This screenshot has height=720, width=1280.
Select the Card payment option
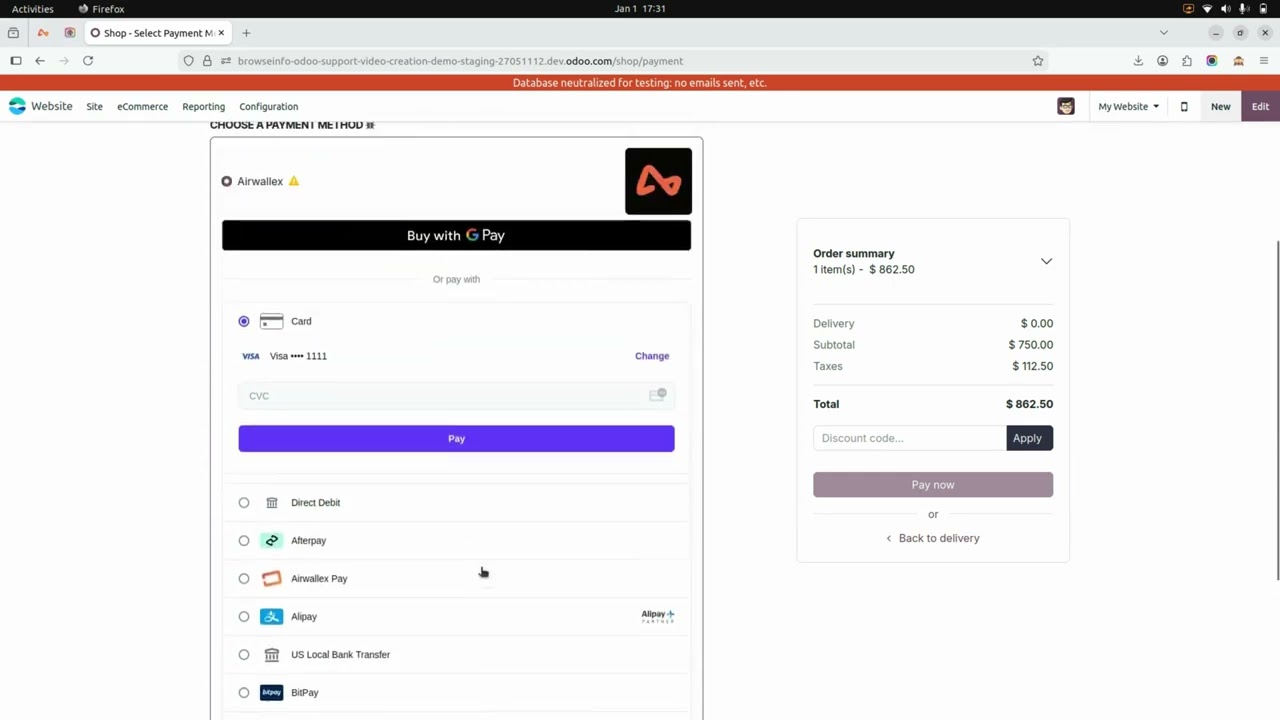(244, 321)
